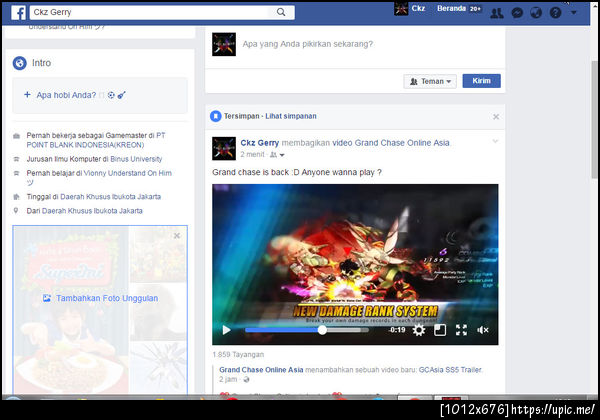
Task: Open the video settings gear
Action: (x=419, y=330)
